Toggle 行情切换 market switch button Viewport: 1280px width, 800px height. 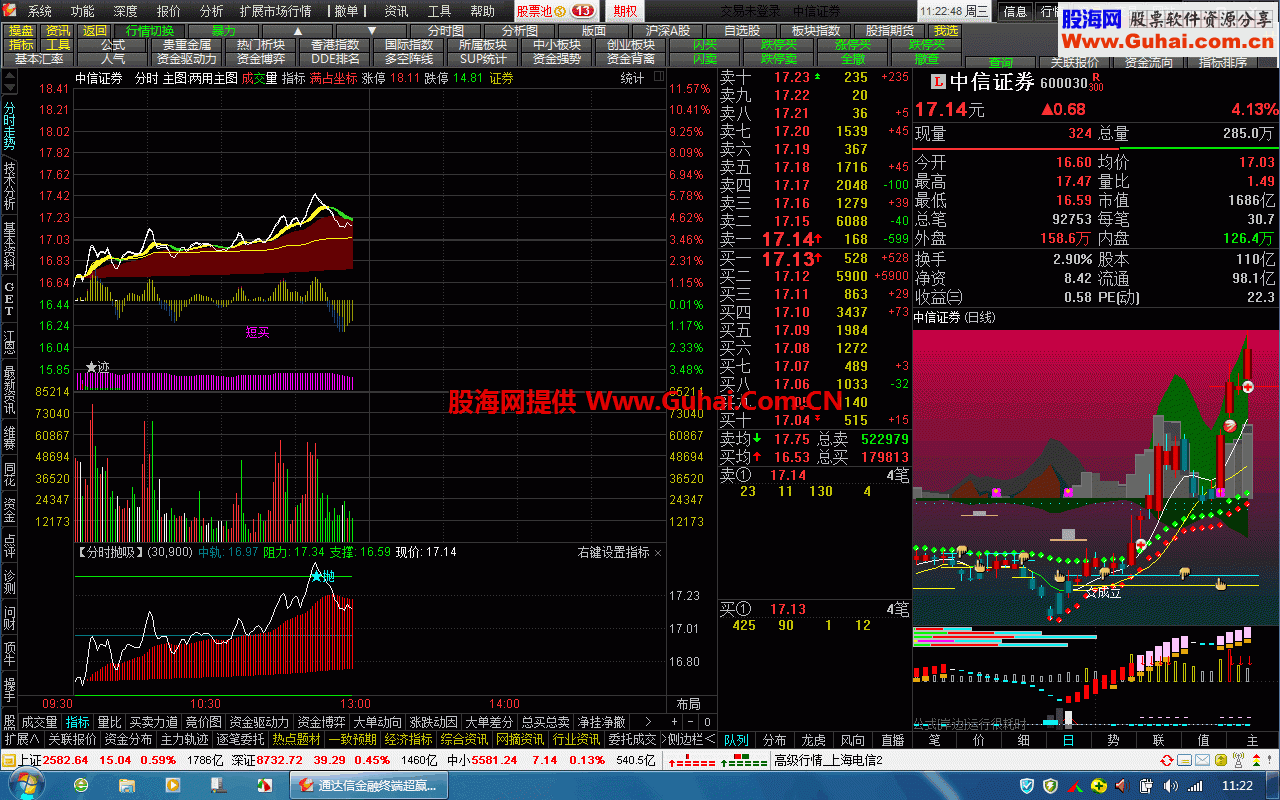pos(149,31)
